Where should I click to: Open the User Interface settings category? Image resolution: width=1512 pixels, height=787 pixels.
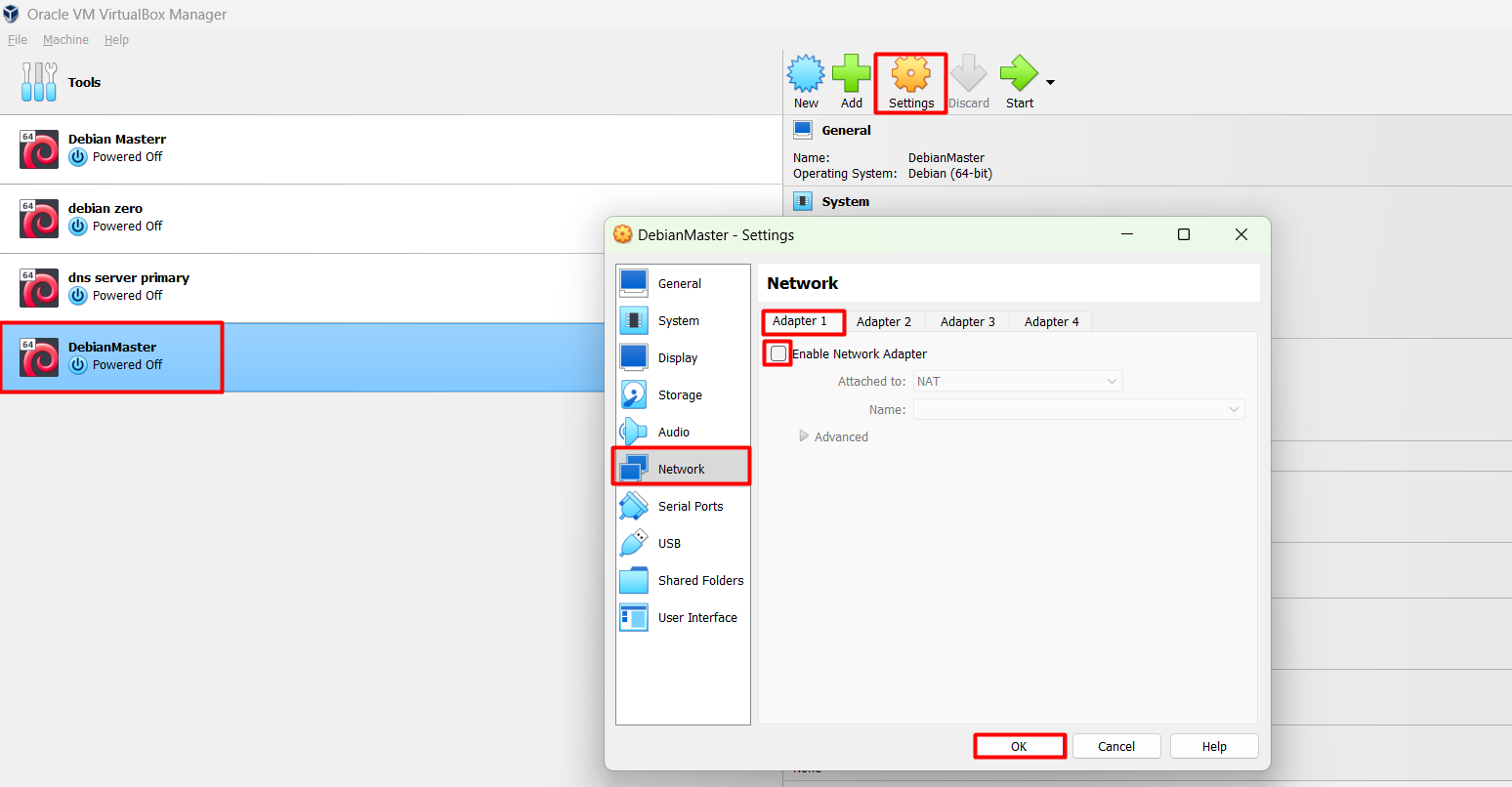(x=683, y=617)
